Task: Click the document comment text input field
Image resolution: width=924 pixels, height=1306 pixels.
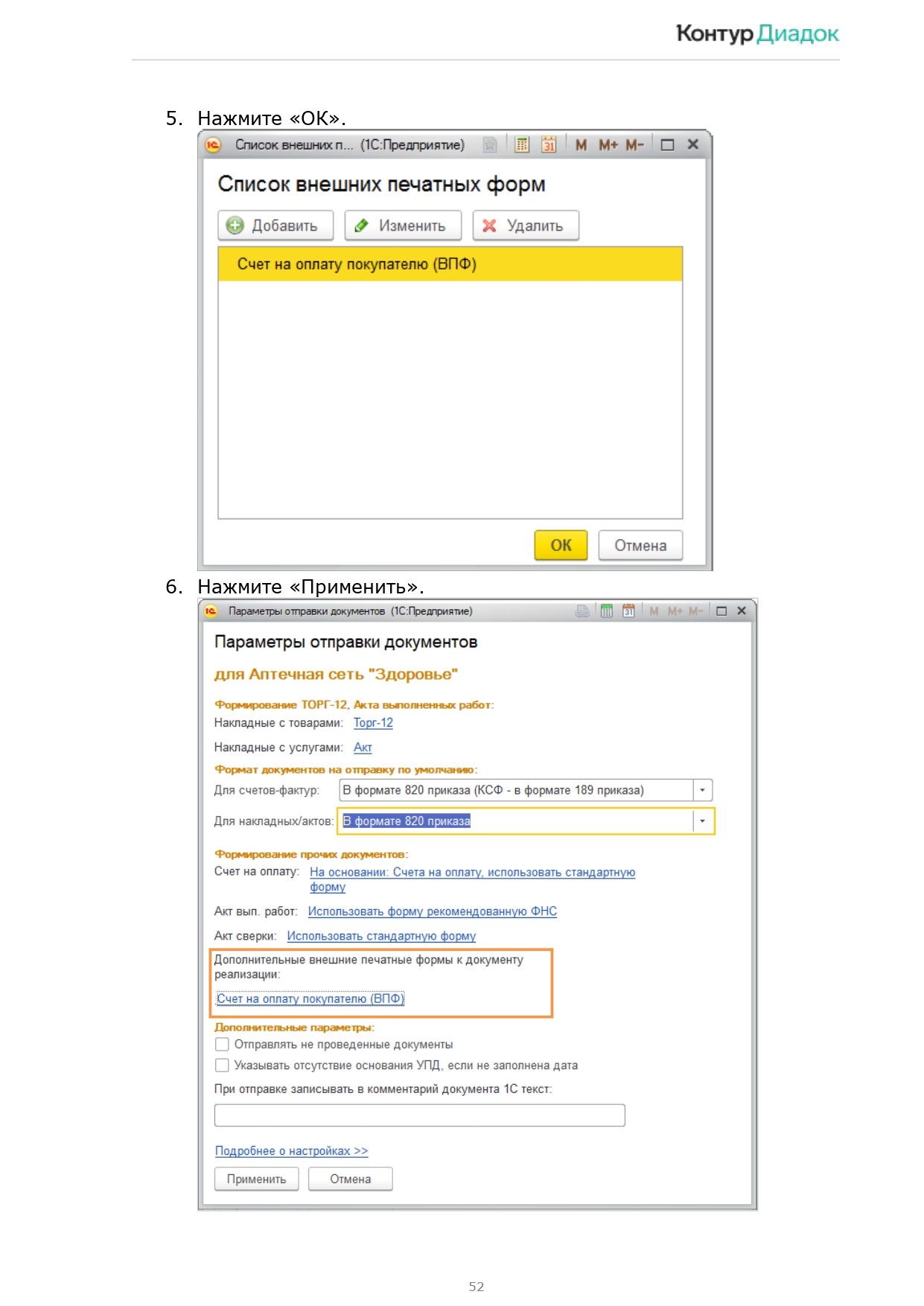Action: click(x=419, y=1115)
